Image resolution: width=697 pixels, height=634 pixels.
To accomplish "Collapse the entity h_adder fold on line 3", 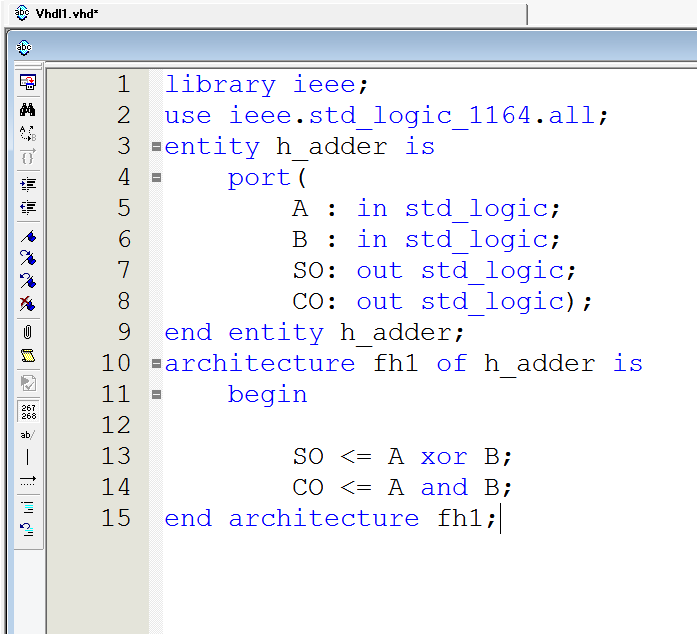I will pyautogui.click(x=156, y=146).
